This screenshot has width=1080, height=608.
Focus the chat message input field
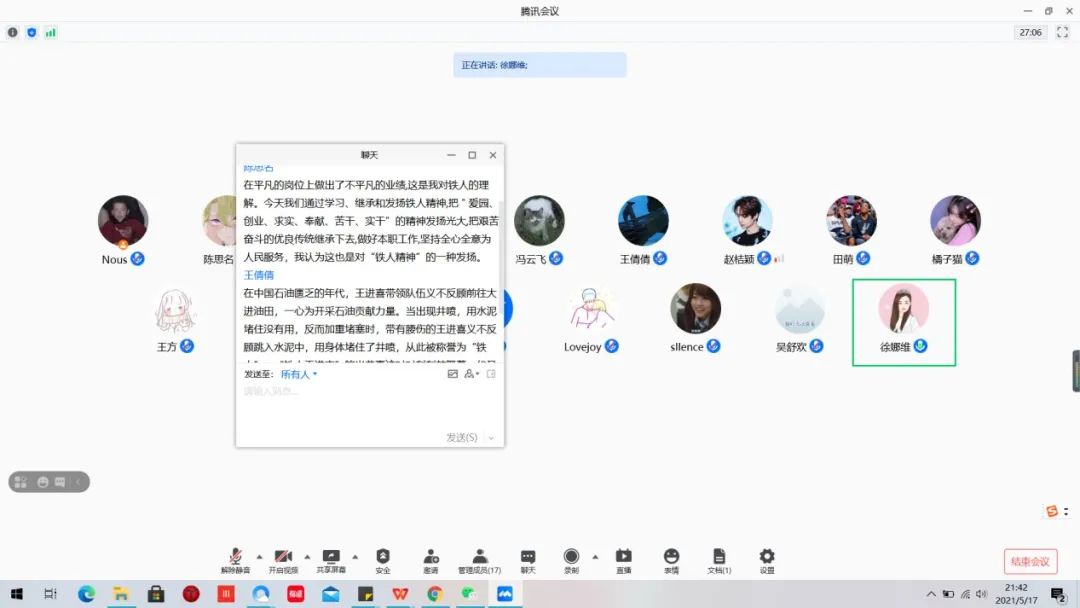pyautogui.click(x=370, y=406)
